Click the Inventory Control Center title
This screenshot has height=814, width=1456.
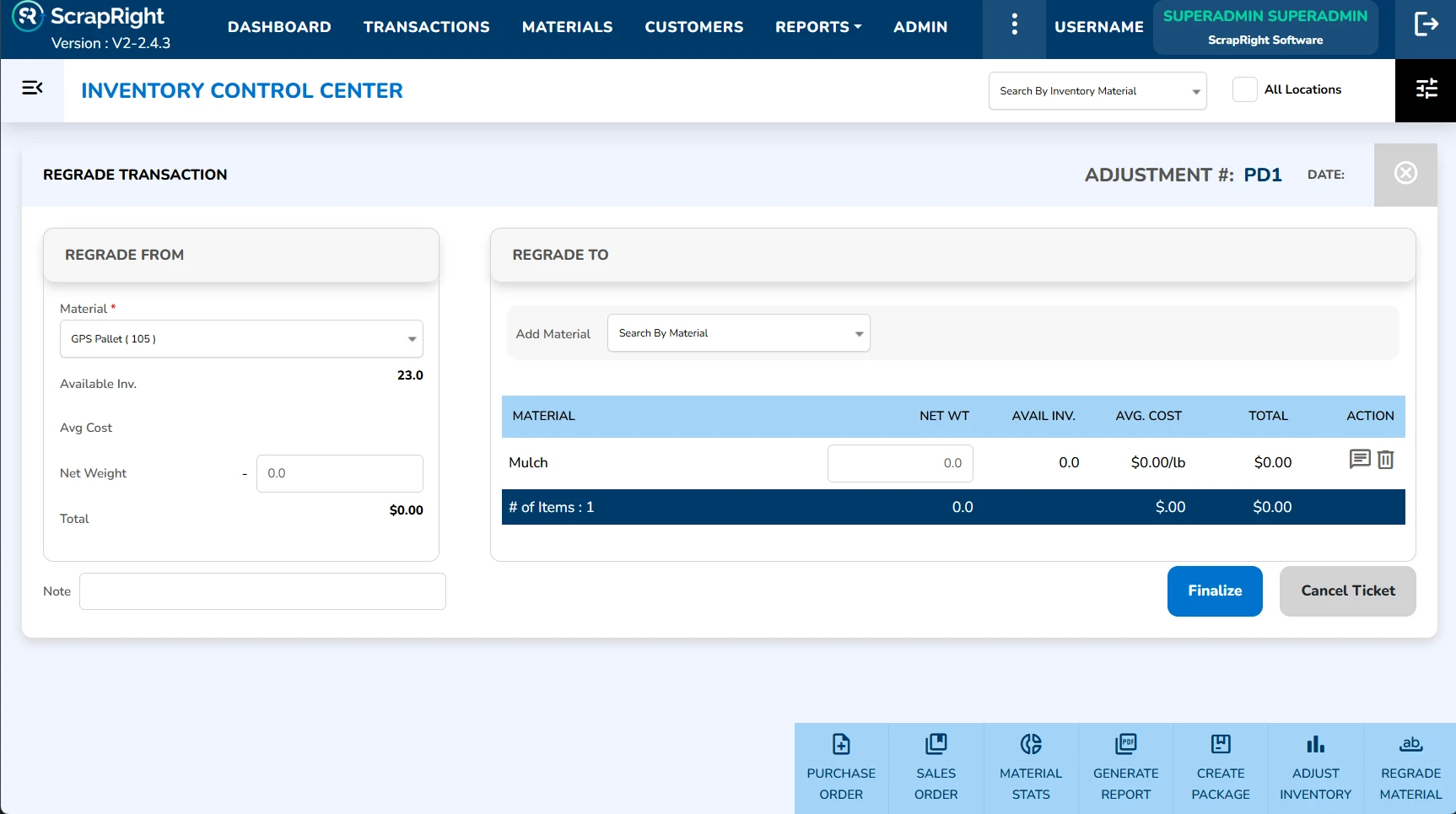pos(242,91)
